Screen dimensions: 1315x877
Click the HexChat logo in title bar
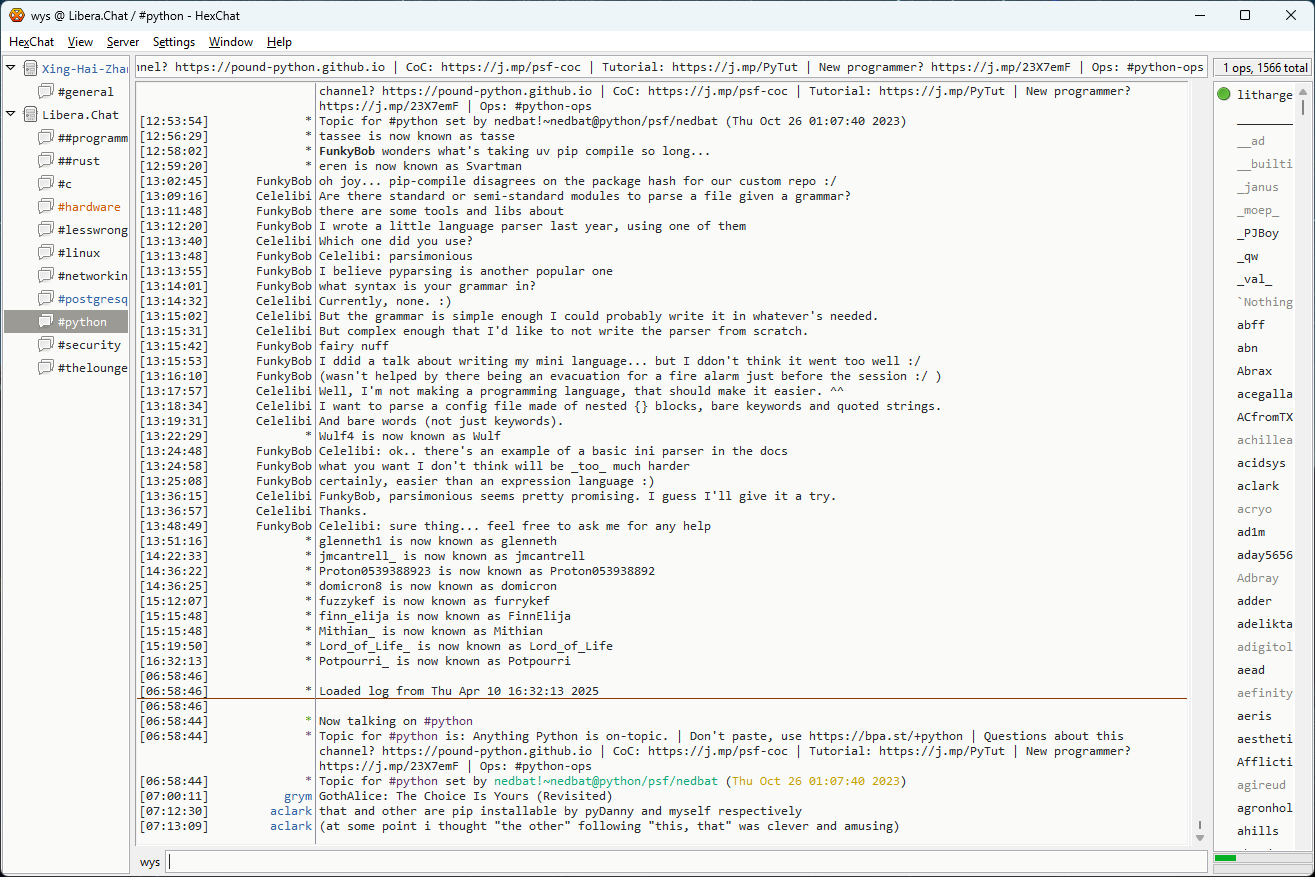(16, 15)
